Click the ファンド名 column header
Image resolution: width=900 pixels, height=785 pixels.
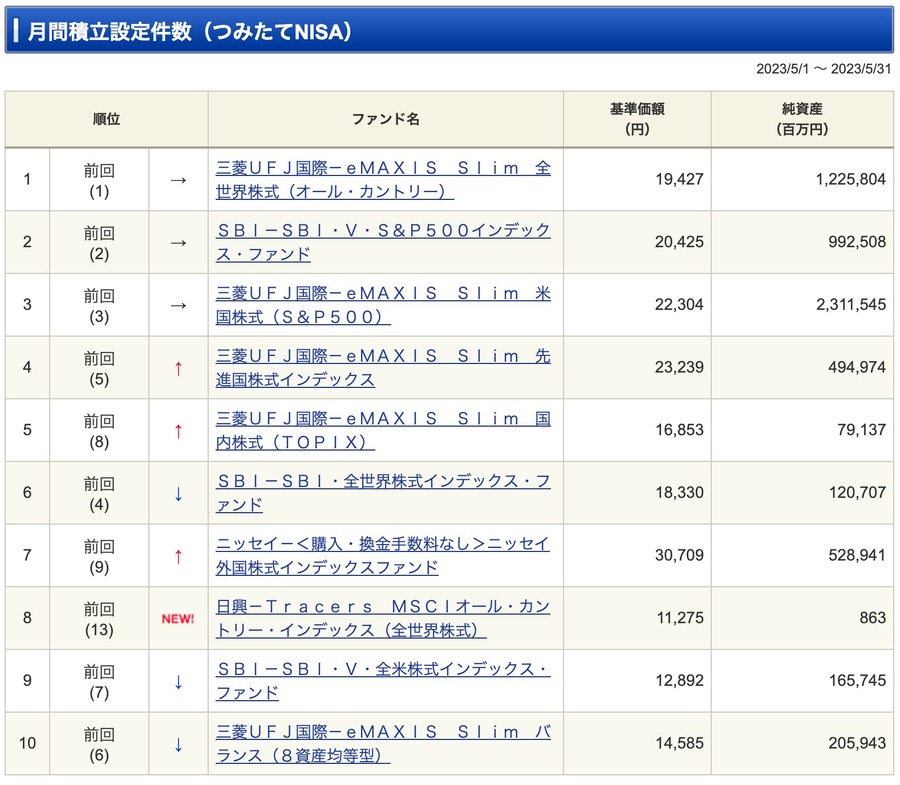pos(386,119)
